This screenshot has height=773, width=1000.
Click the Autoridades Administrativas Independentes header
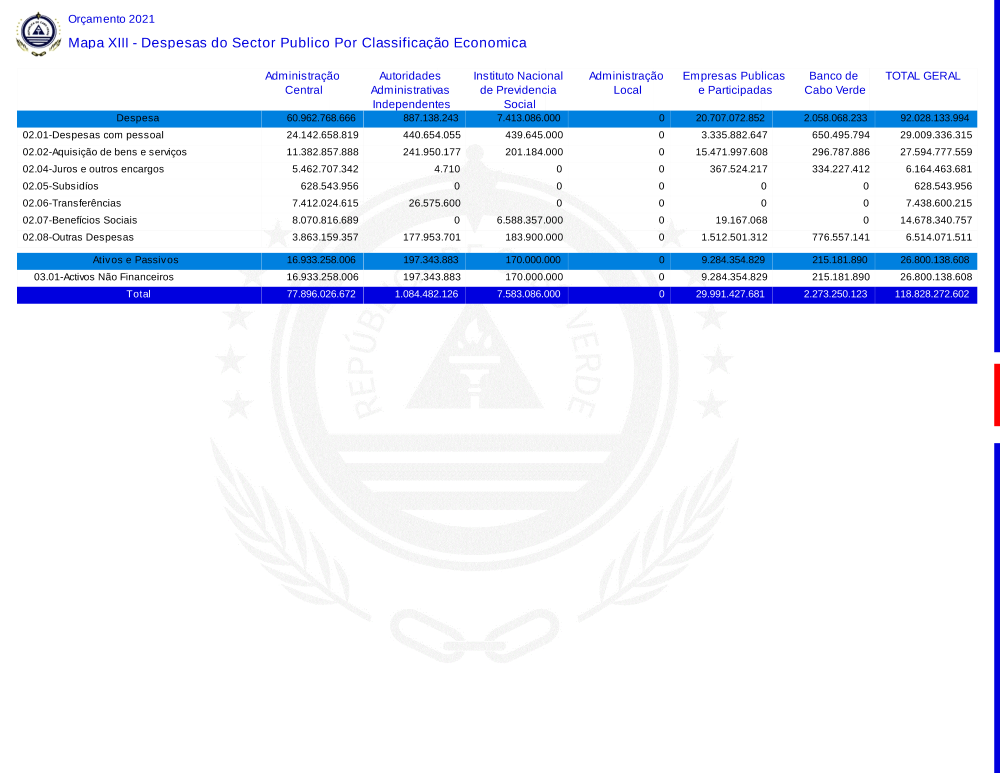[410, 90]
